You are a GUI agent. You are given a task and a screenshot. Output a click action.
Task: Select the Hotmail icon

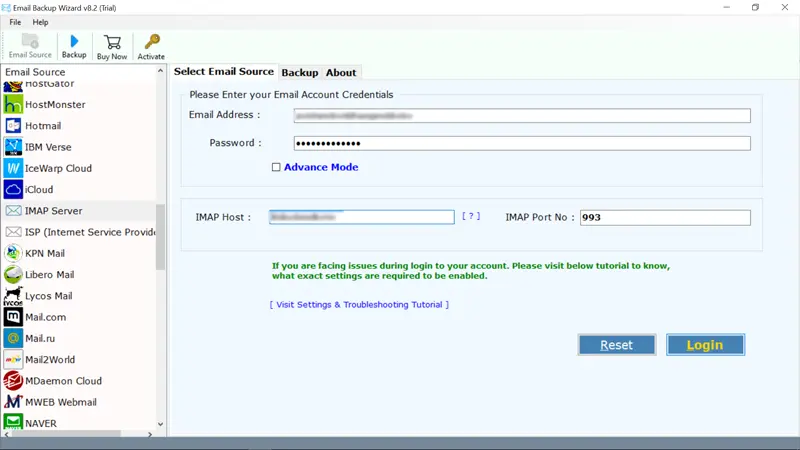tap(13, 126)
